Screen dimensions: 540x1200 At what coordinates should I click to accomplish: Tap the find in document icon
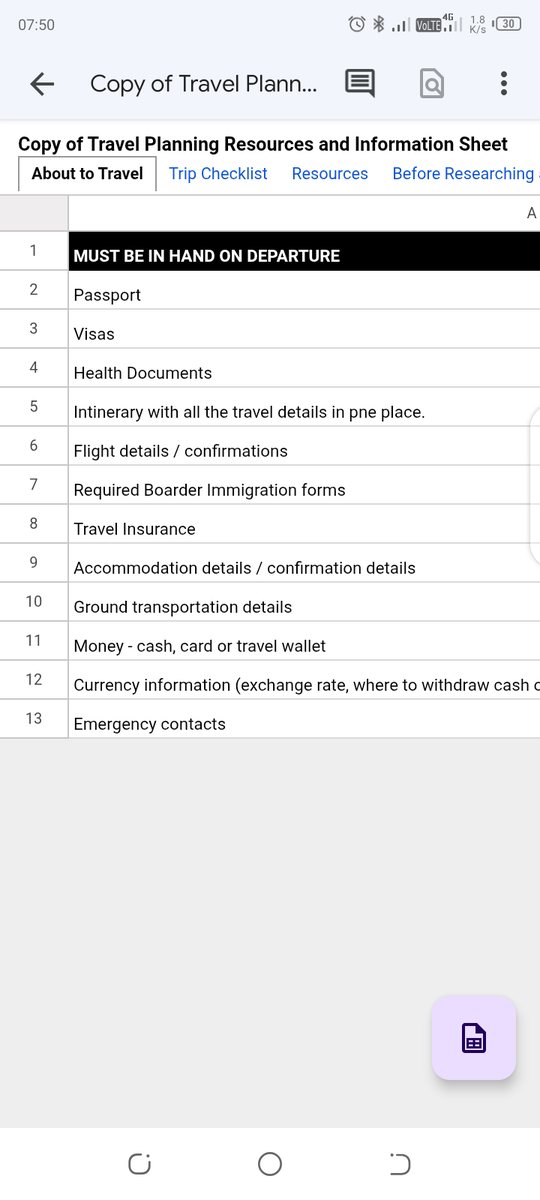(432, 84)
